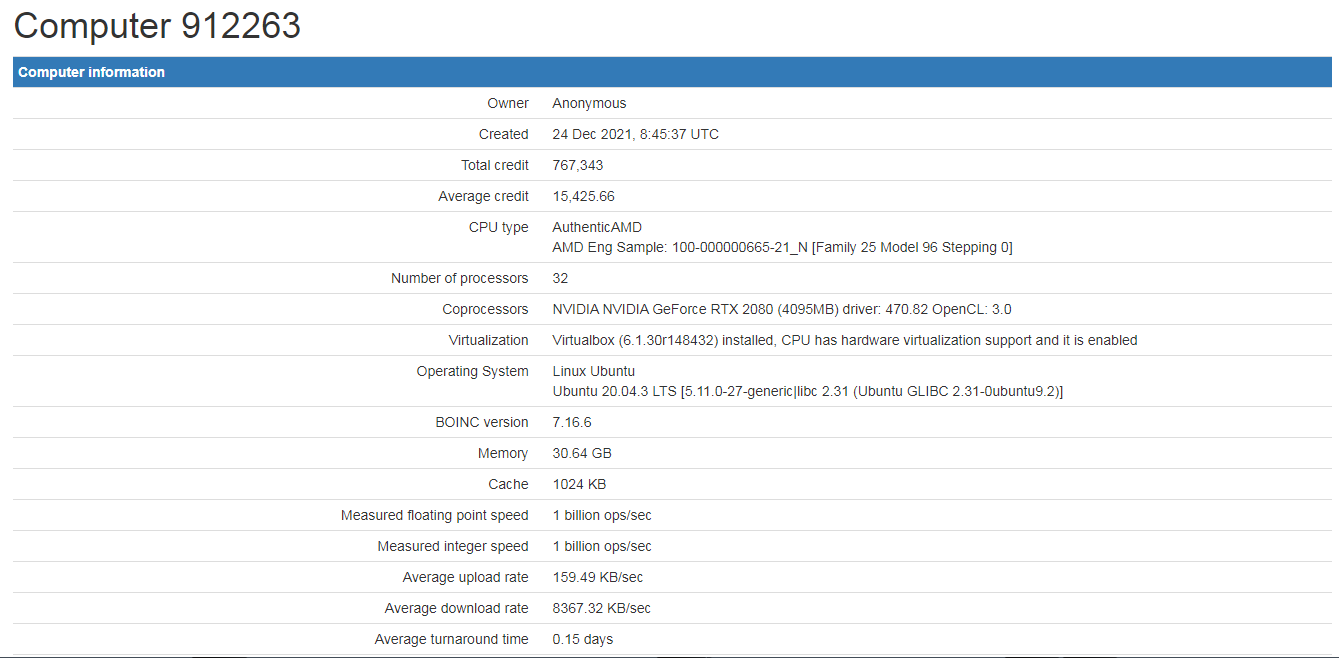
Task: Click the Average download rate value 8367.32 KB/sec
Action: click(602, 608)
